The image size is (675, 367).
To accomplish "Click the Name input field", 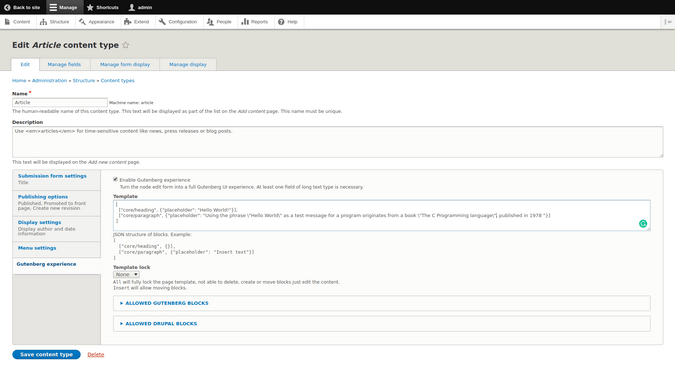I will tap(60, 102).
